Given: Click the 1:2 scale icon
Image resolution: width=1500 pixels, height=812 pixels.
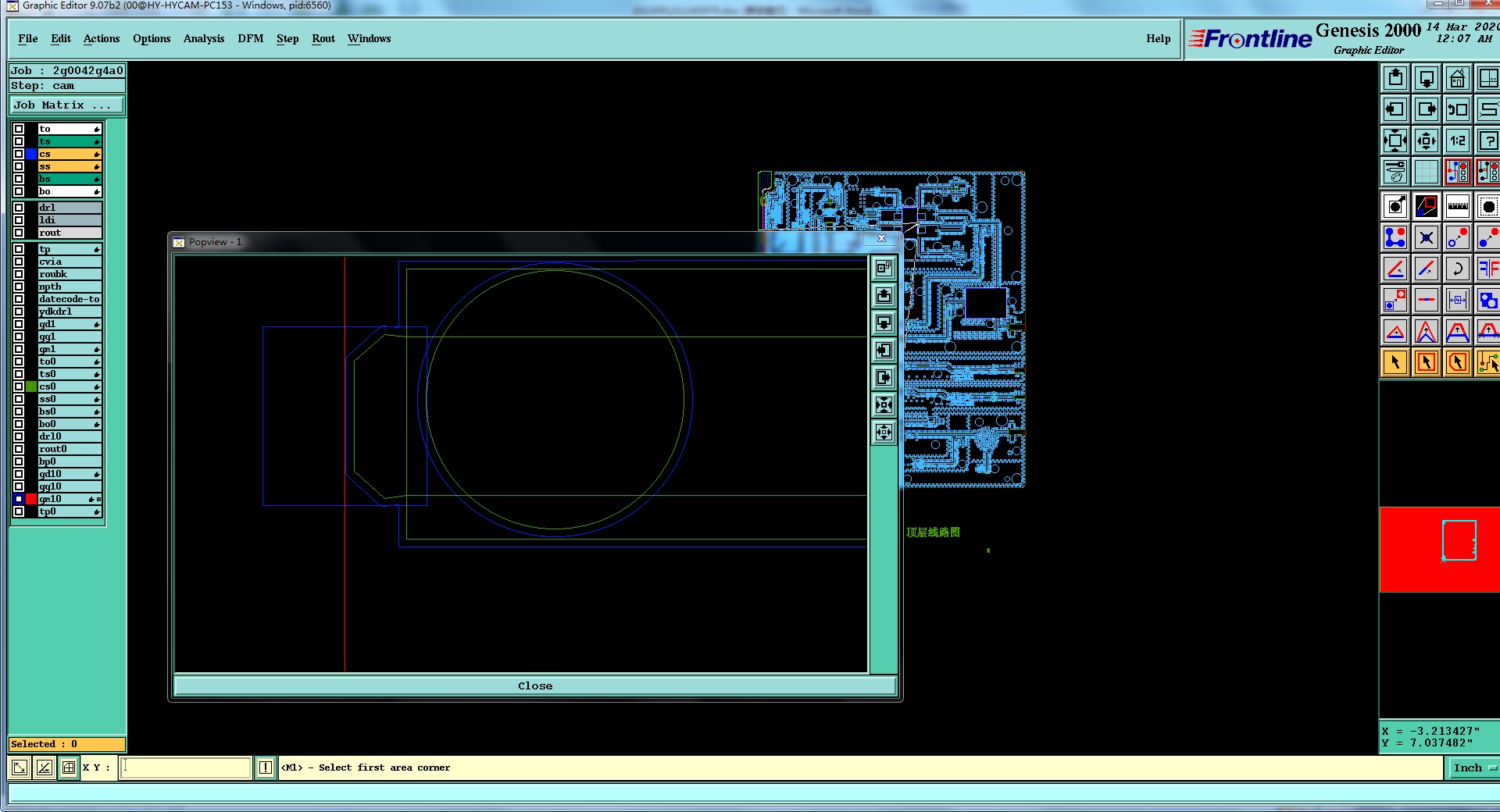Looking at the screenshot, I should tap(1458, 141).
